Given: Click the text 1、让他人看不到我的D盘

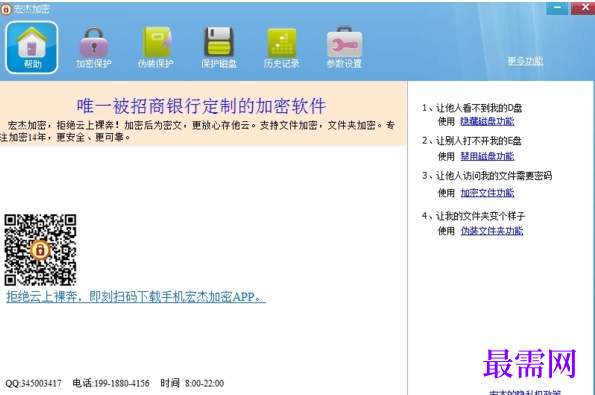Looking at the screenshot, I should (472, 108).
